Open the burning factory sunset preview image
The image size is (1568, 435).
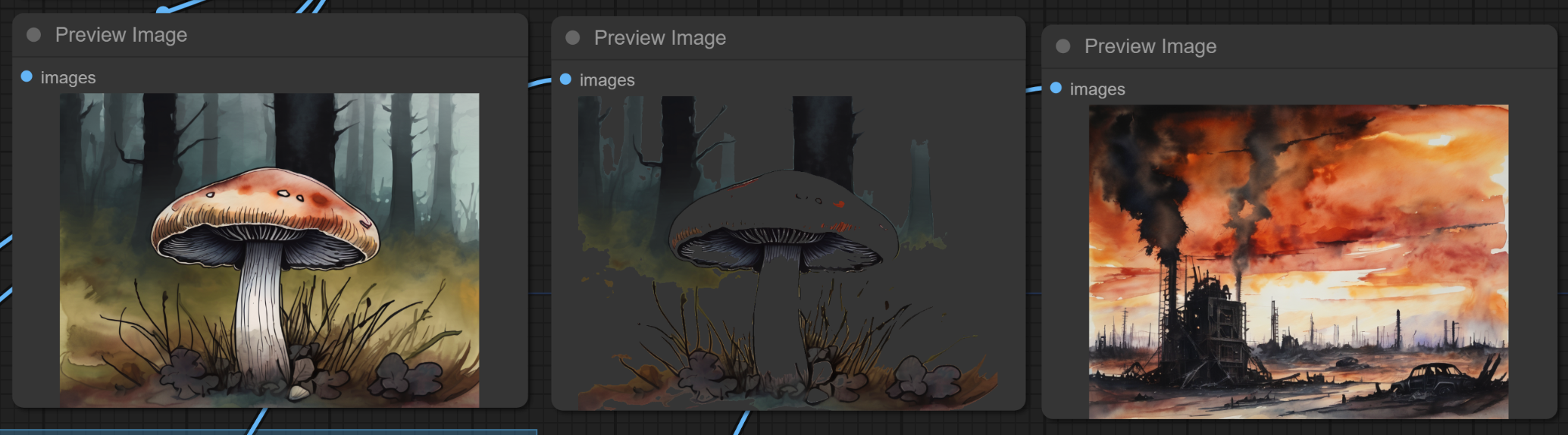pyautogui.click(x=1298, y=261)
